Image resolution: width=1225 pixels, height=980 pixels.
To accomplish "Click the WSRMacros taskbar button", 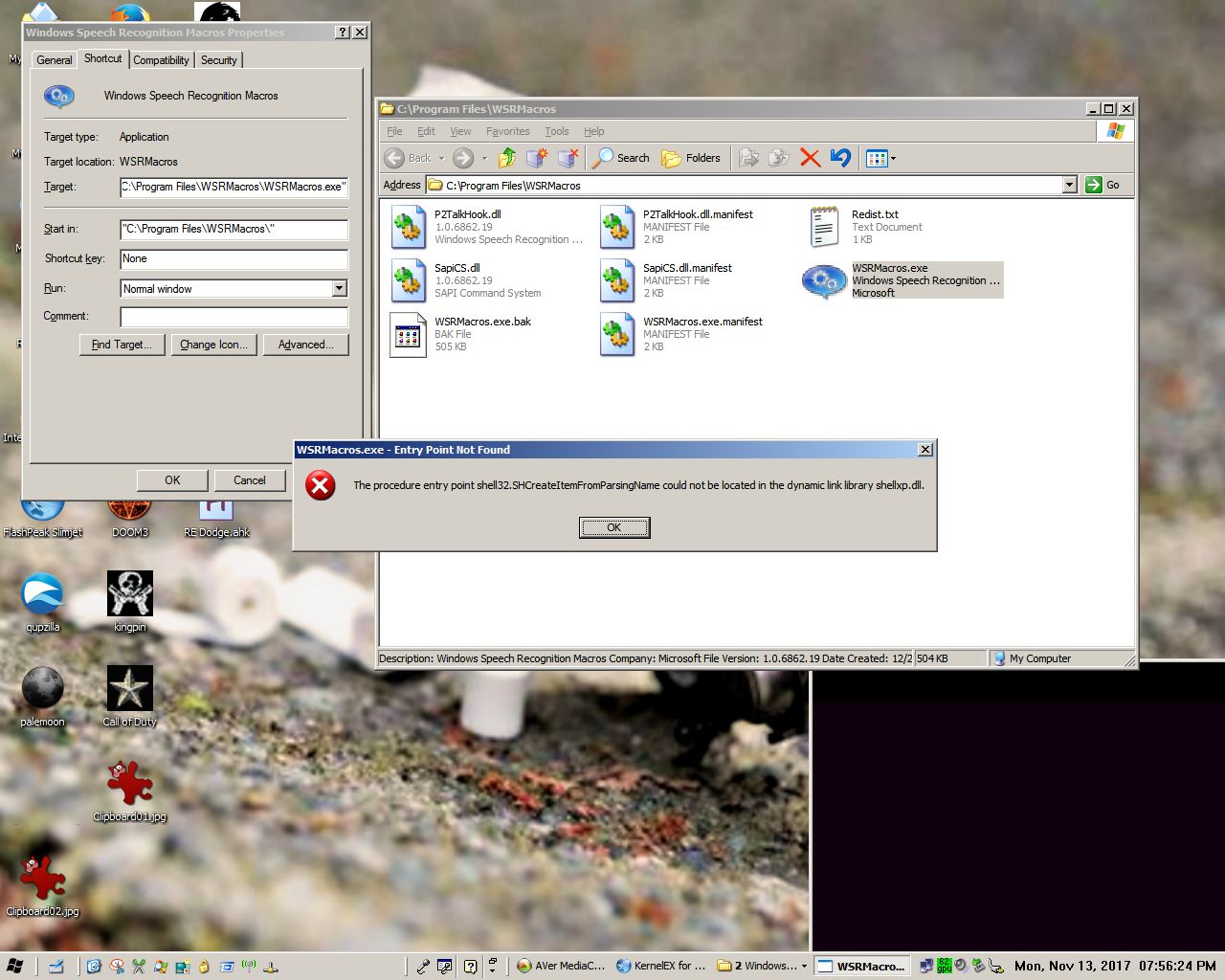I will 862,966.
